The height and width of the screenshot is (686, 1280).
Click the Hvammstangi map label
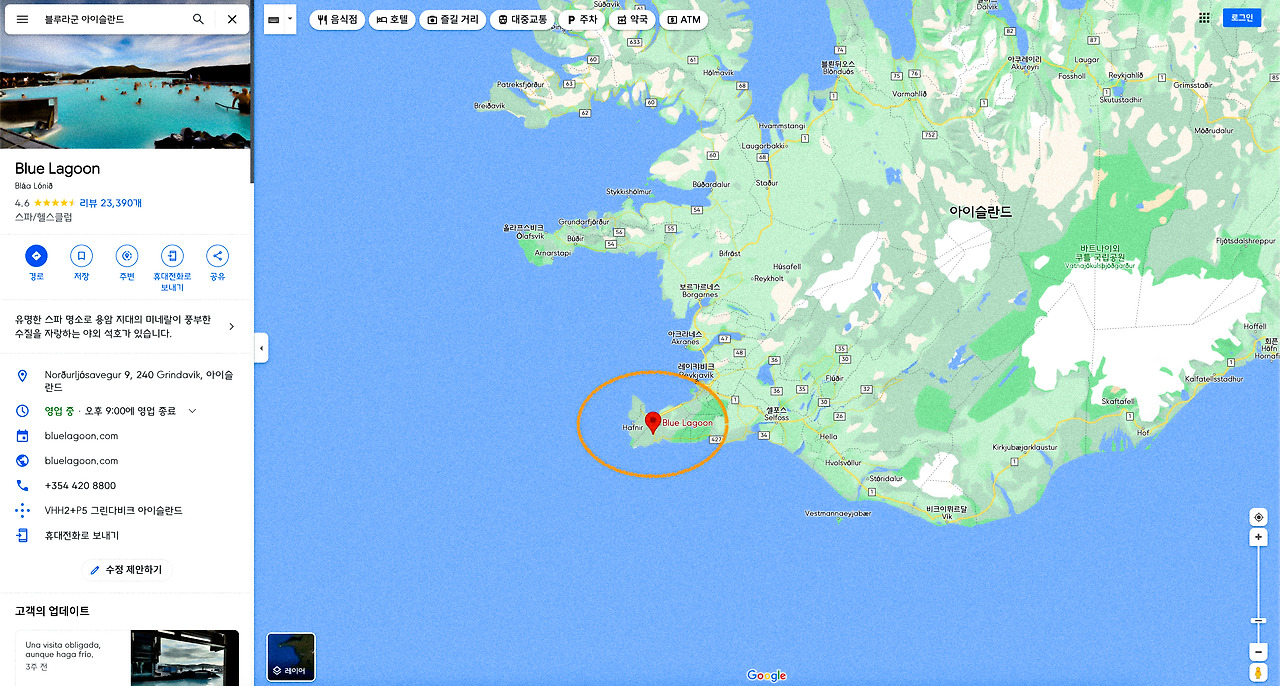point(782,125)
